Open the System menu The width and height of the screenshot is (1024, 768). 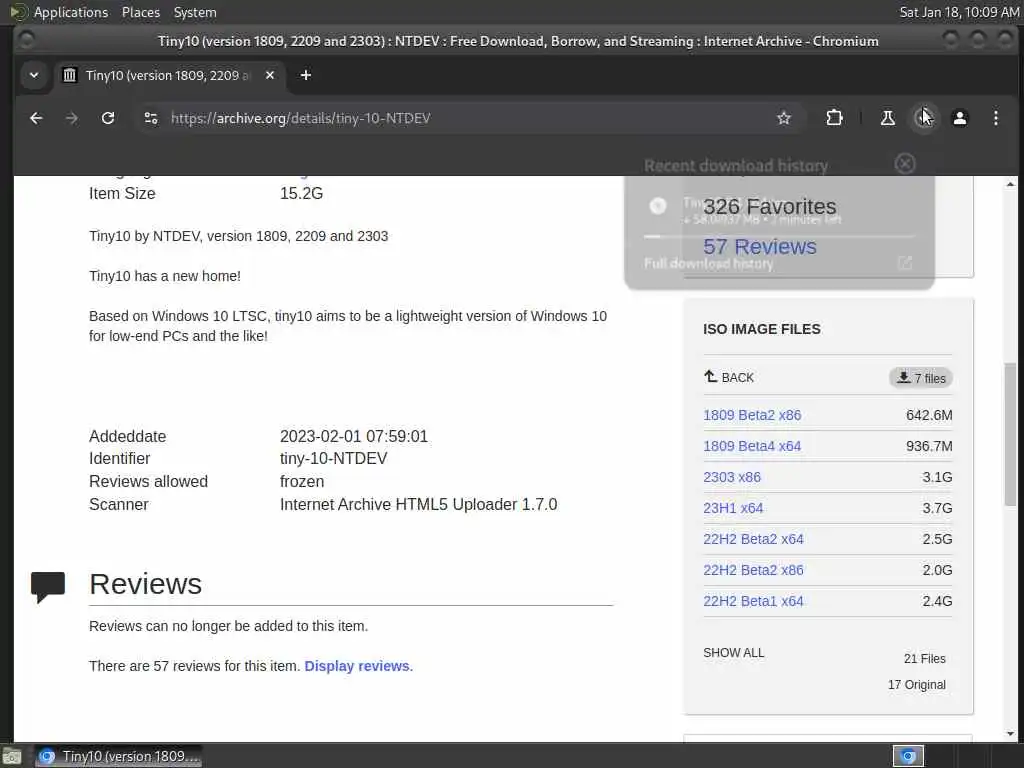pos(195,12)
